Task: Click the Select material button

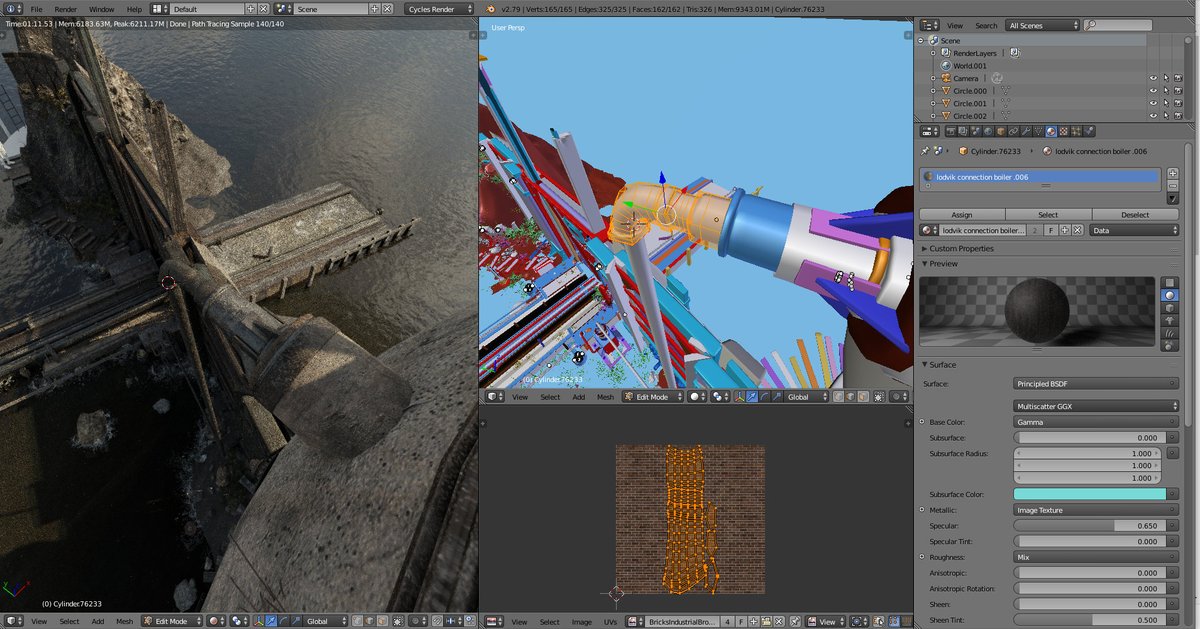Action: pos(1048,215)
